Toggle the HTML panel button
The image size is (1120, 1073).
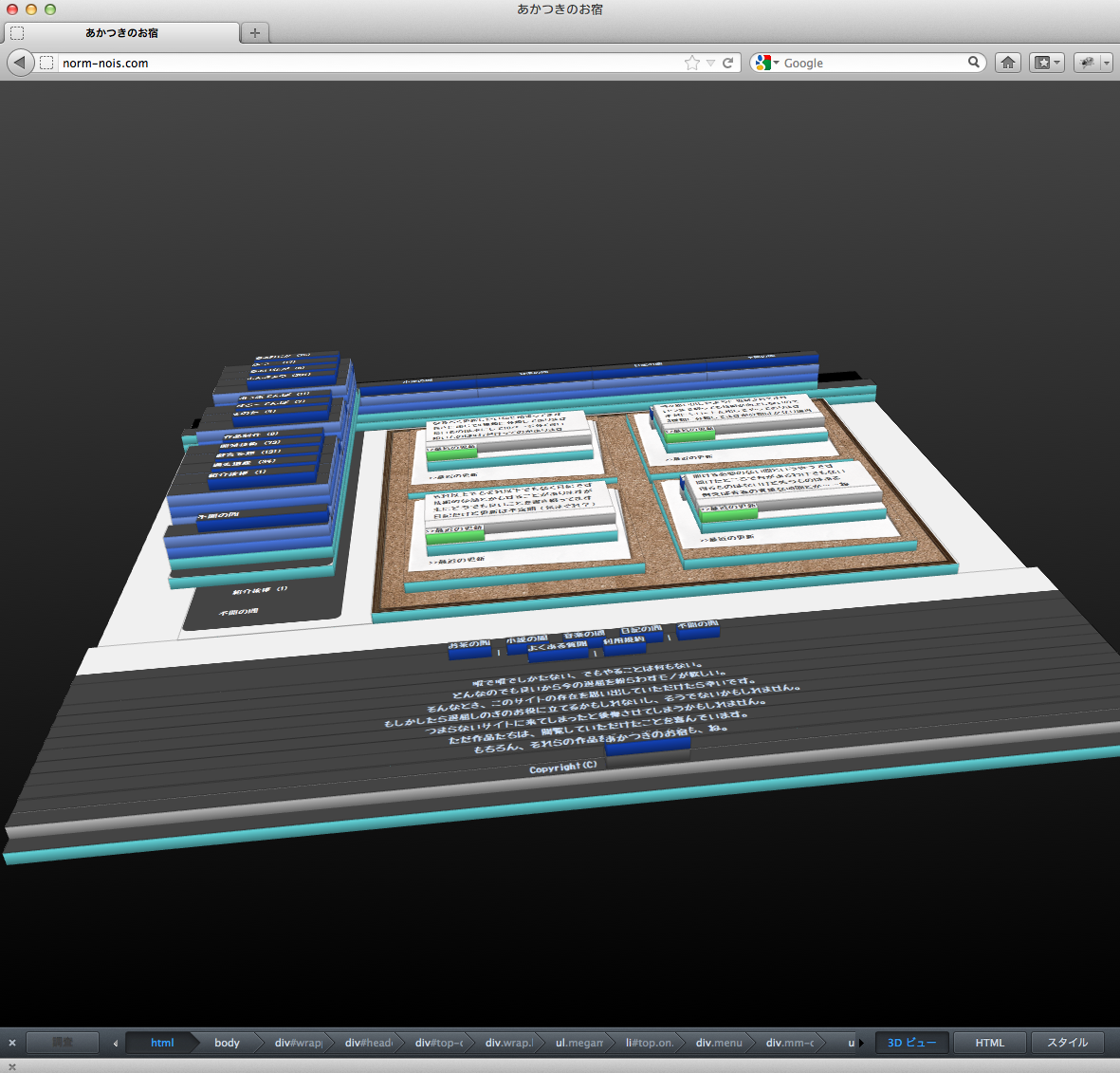pos(989,1043)
